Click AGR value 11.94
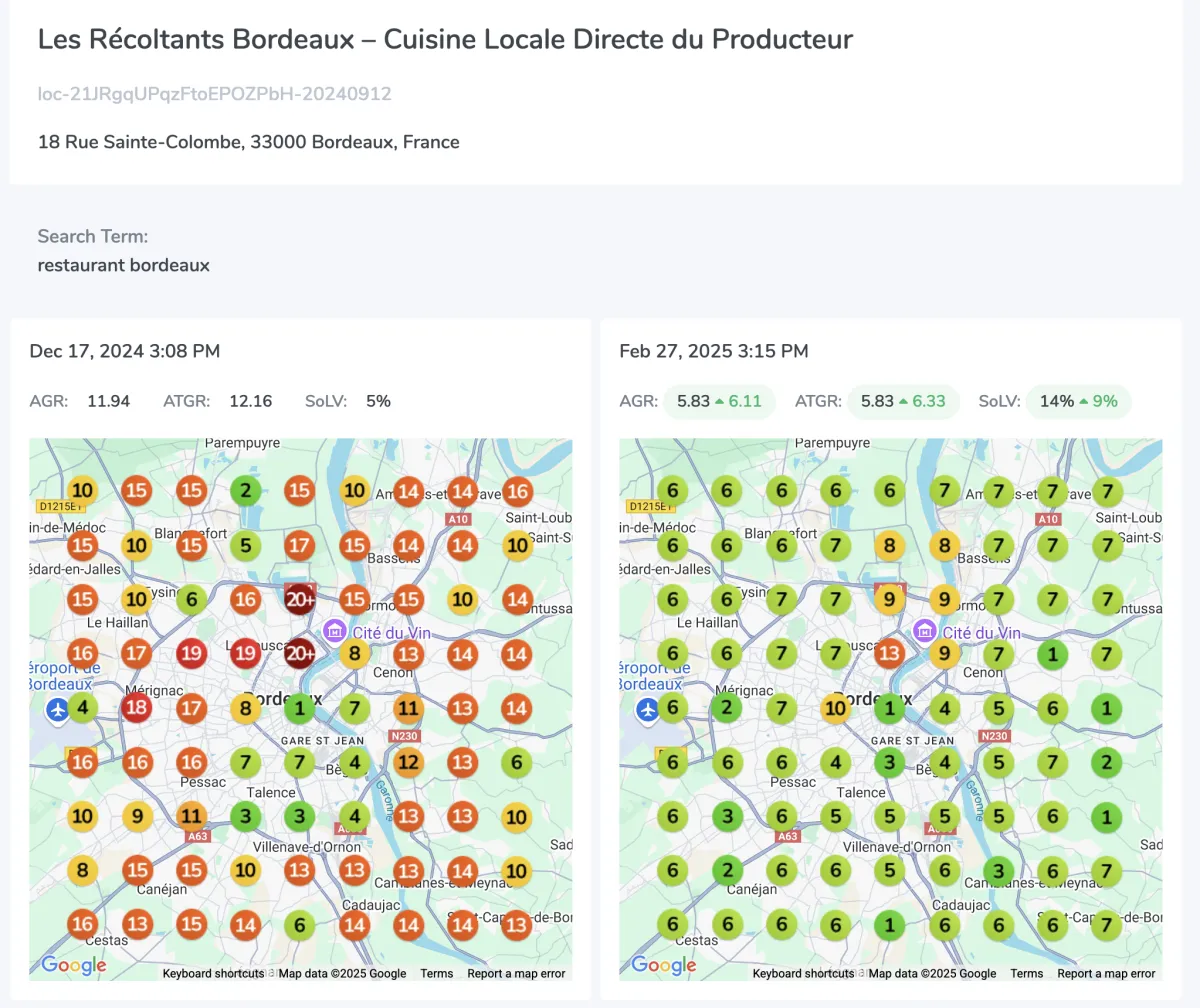The image size is (1200, 1008). (x=108, y=402)
